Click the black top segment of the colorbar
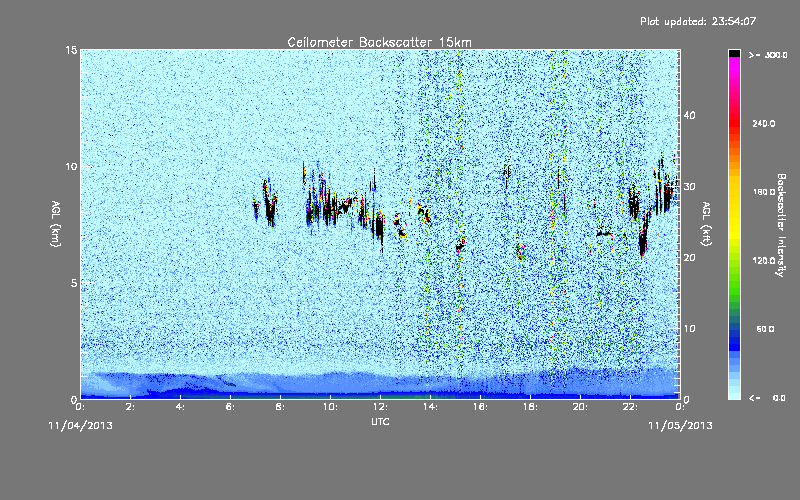800x500 pixels. (734, 53)
